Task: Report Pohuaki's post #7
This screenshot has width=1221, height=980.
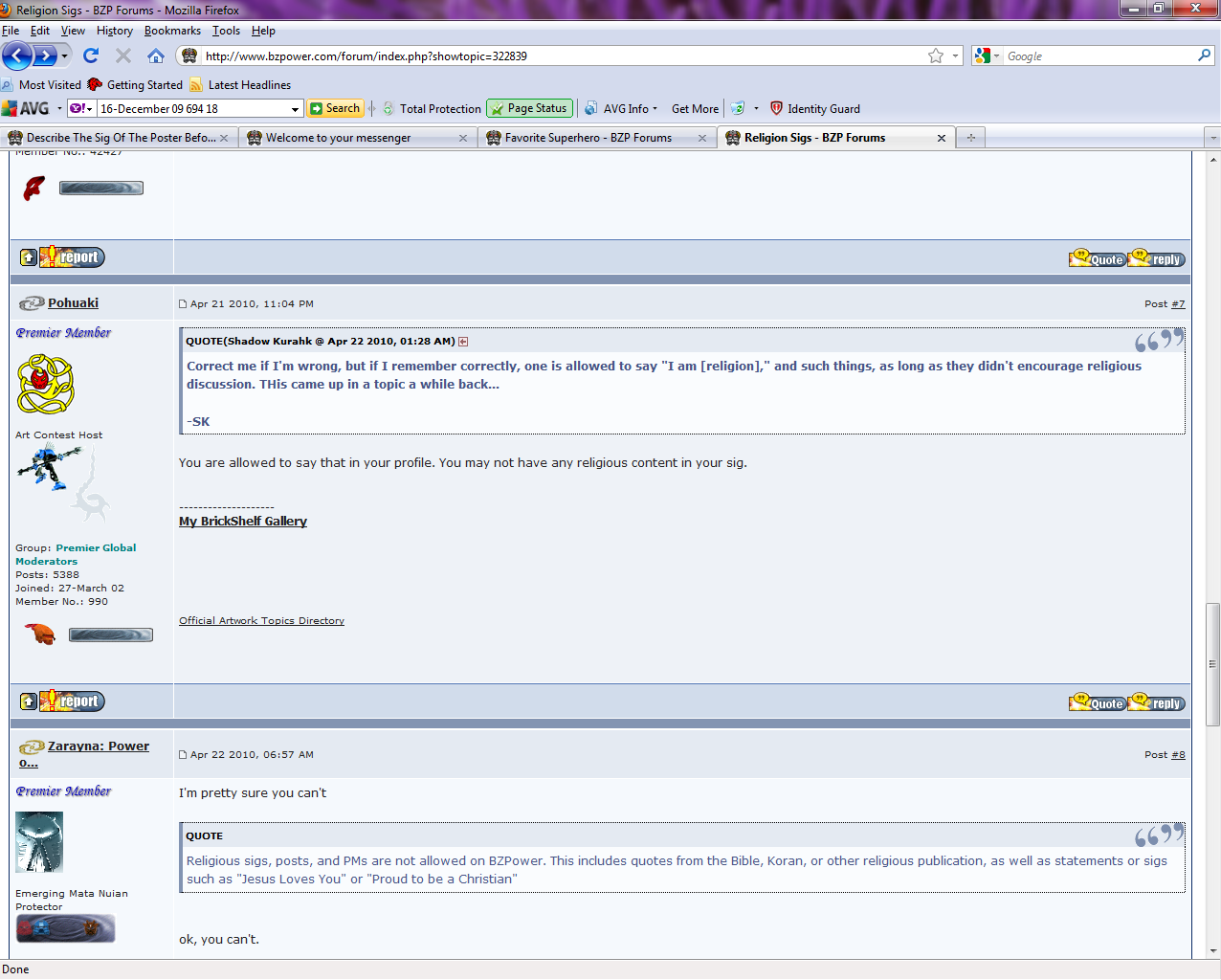Action: [x=72, y=702]
